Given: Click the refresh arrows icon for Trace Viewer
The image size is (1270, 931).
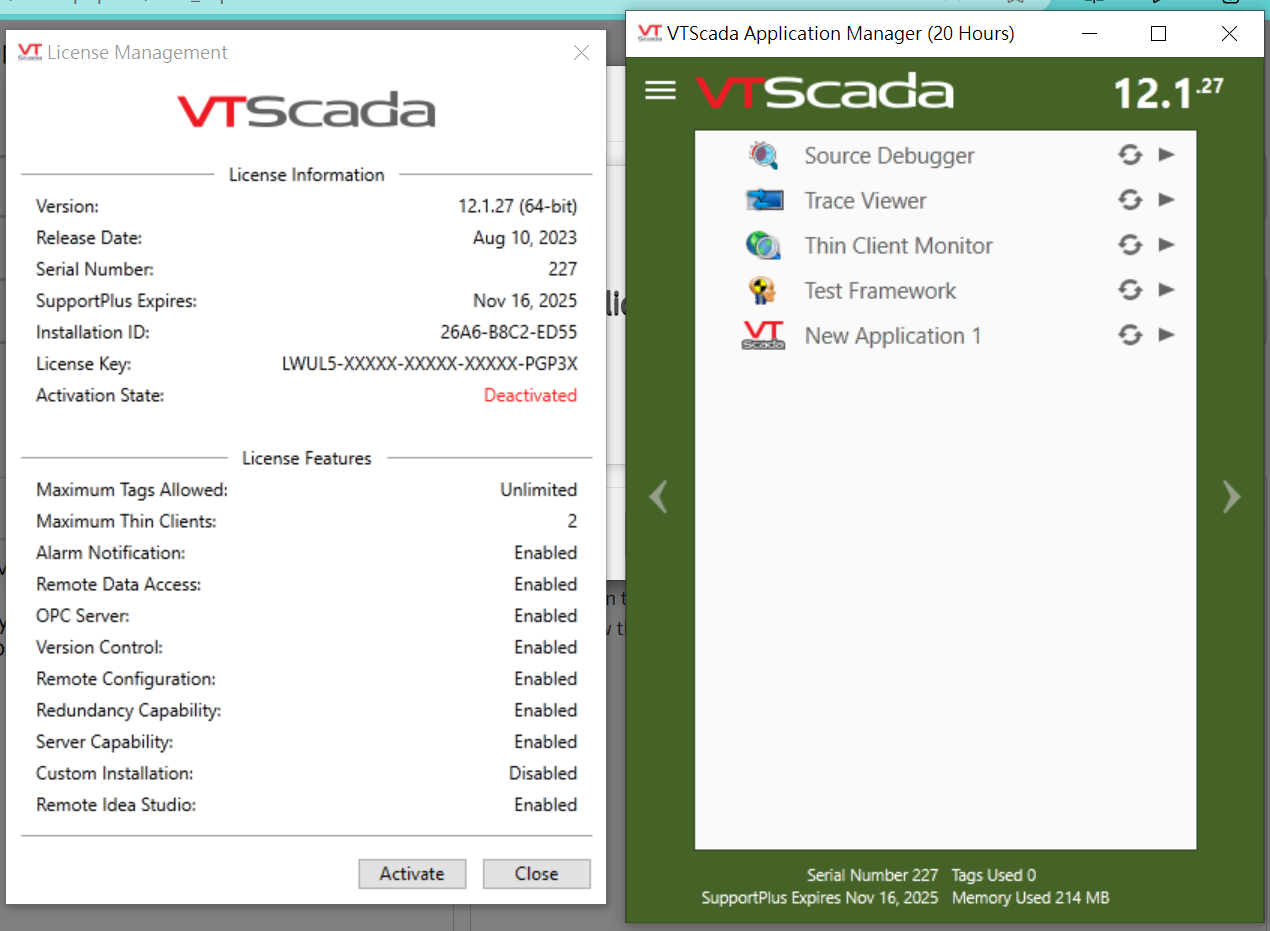Looking at the screenshot, I should (x=1130, y=200).
